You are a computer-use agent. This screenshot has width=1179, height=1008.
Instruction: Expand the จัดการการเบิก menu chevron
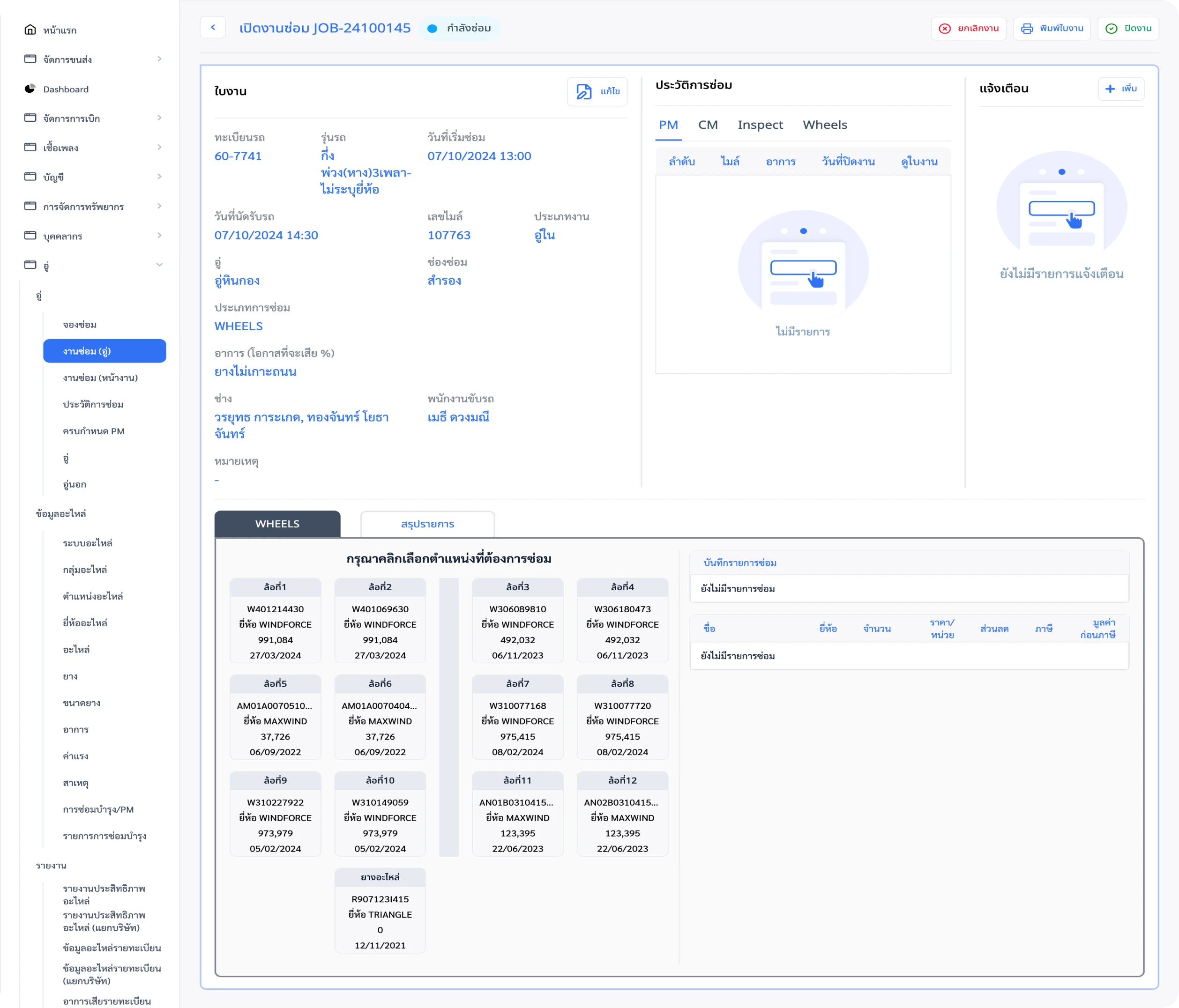(x=159, y=118)
